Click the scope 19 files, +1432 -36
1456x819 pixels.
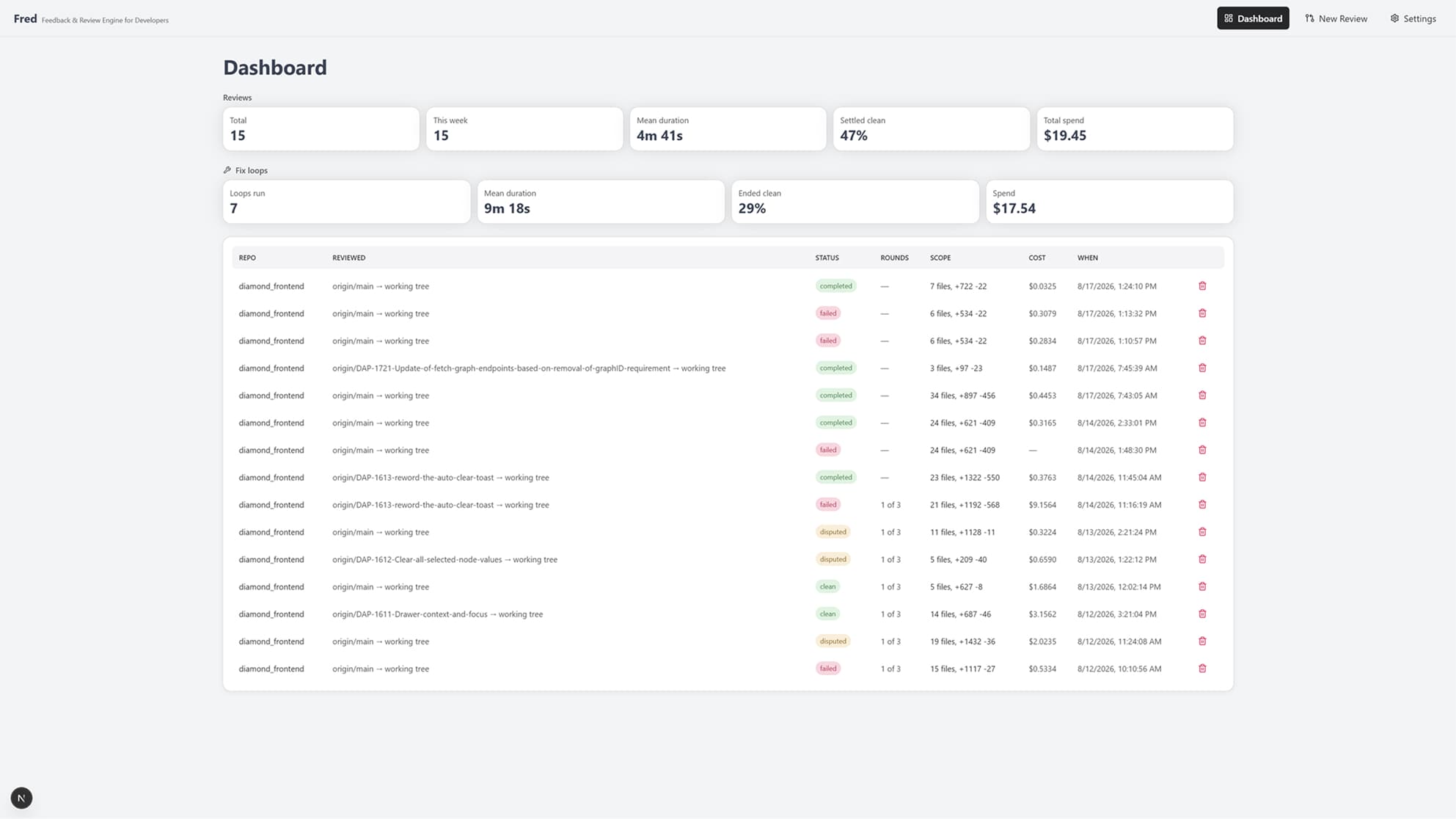[x=962, y=641]
